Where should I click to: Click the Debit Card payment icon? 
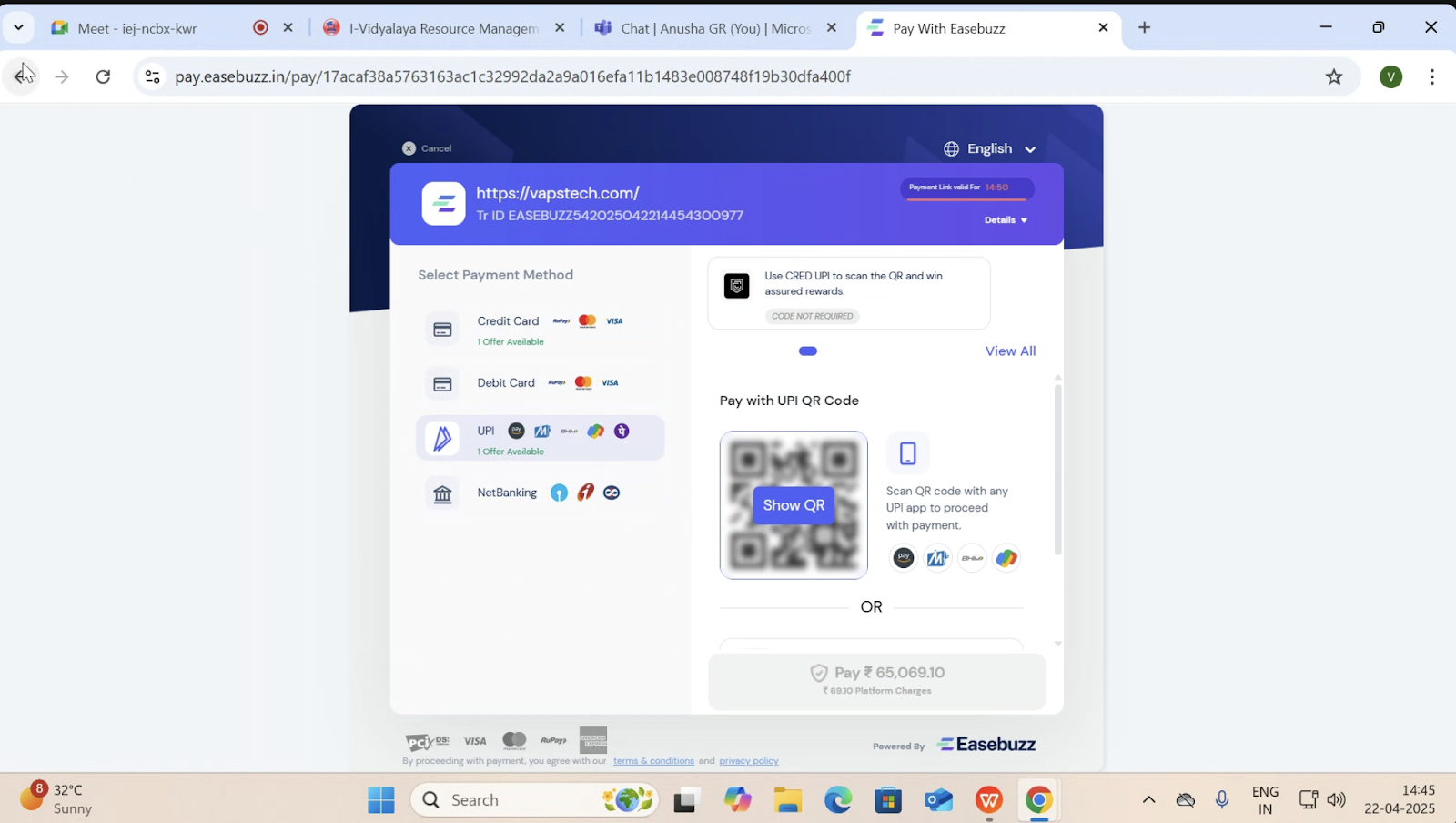442,384
